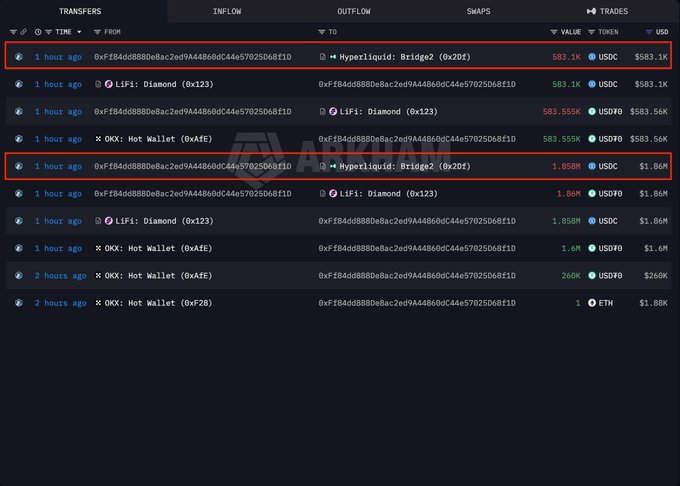The height and width of the screenshot is (486, 680).
Task: Click OKX logo in the 1.6M row
Action: tap(98, 248)
